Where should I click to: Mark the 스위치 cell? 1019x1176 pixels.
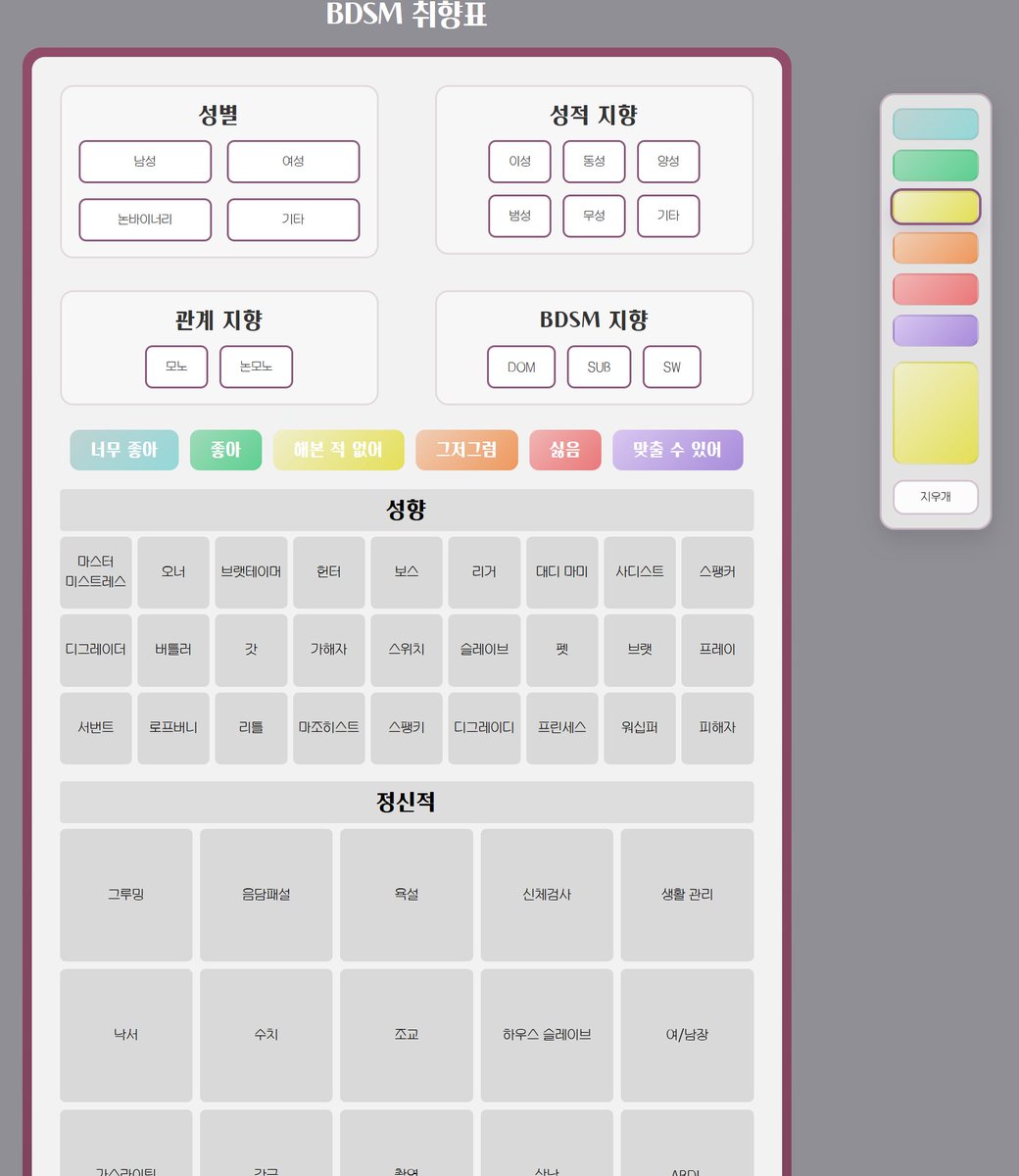click(407, 651)
